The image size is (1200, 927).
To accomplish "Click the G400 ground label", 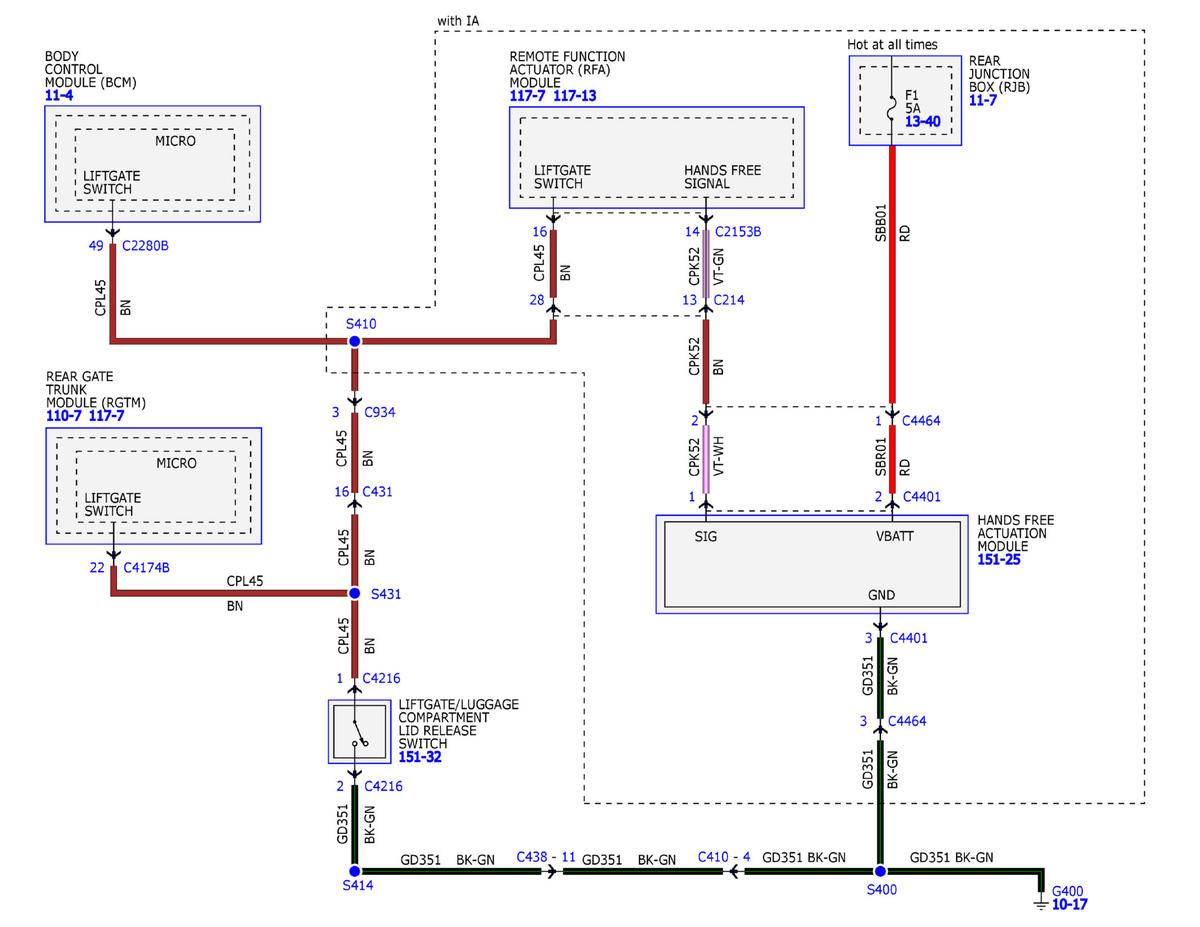I will [1069, 891].
